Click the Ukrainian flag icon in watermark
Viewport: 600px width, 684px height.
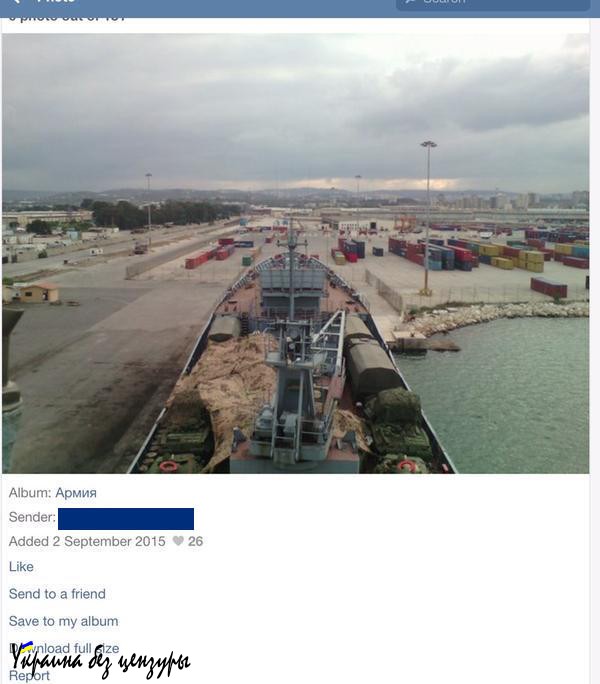(x=27, y=647)
